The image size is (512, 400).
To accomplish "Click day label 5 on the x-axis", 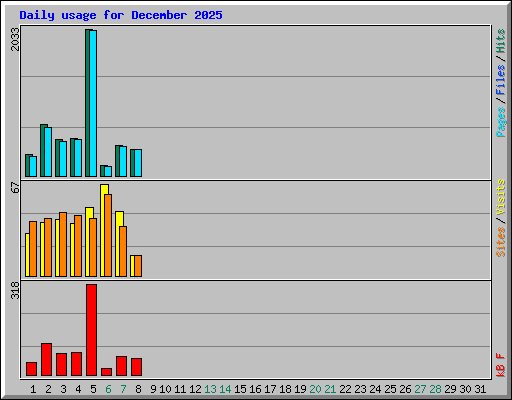I will [x=93, y=389].
